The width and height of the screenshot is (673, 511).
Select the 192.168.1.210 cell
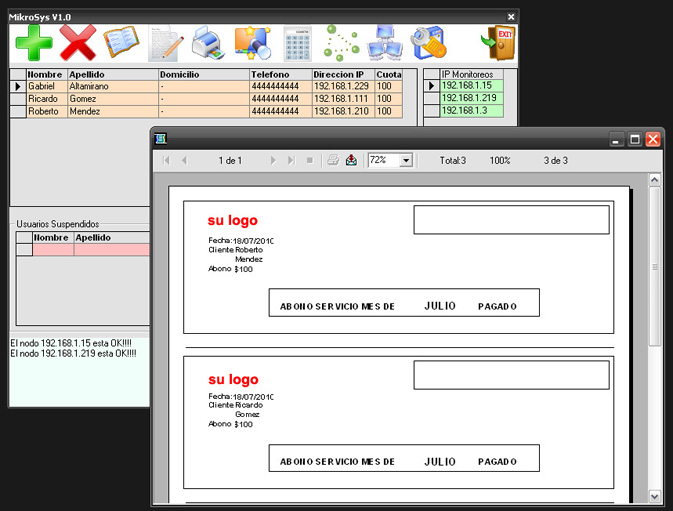coord(343,112)
